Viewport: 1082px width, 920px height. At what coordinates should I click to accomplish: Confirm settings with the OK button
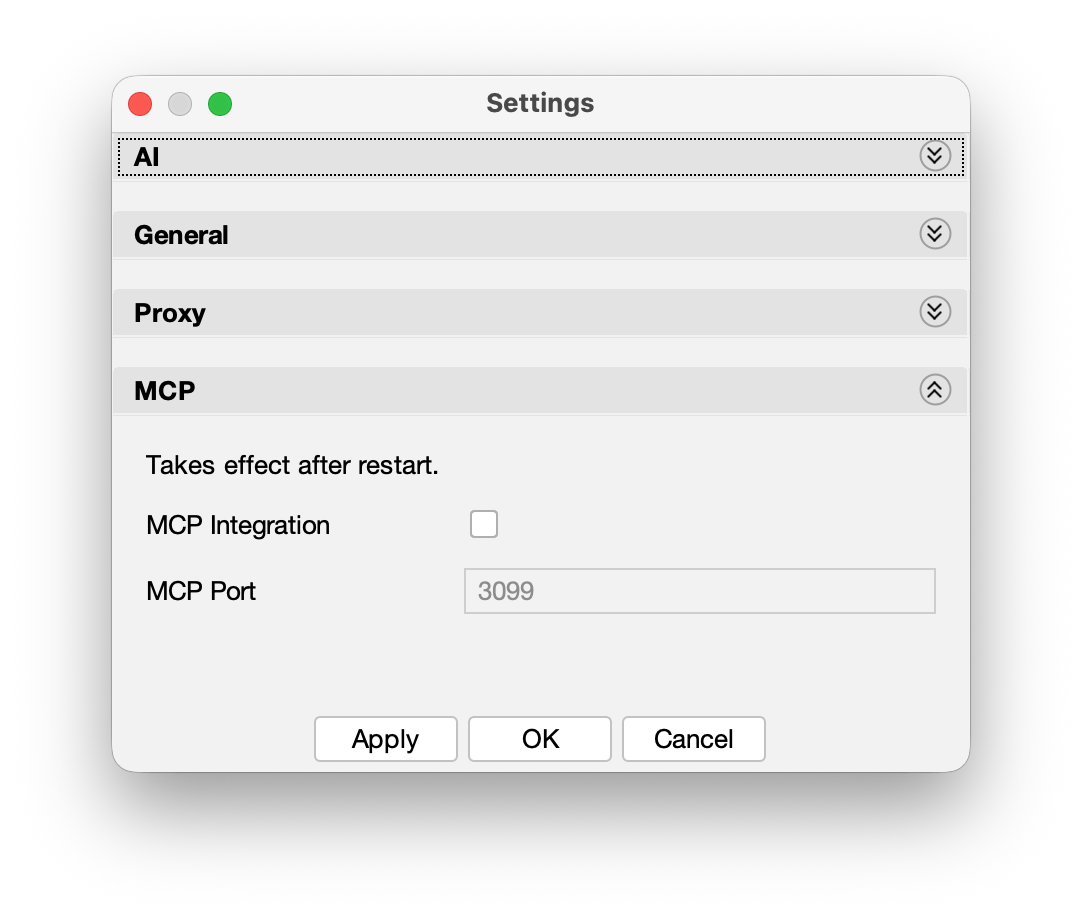tap(539, 739)
